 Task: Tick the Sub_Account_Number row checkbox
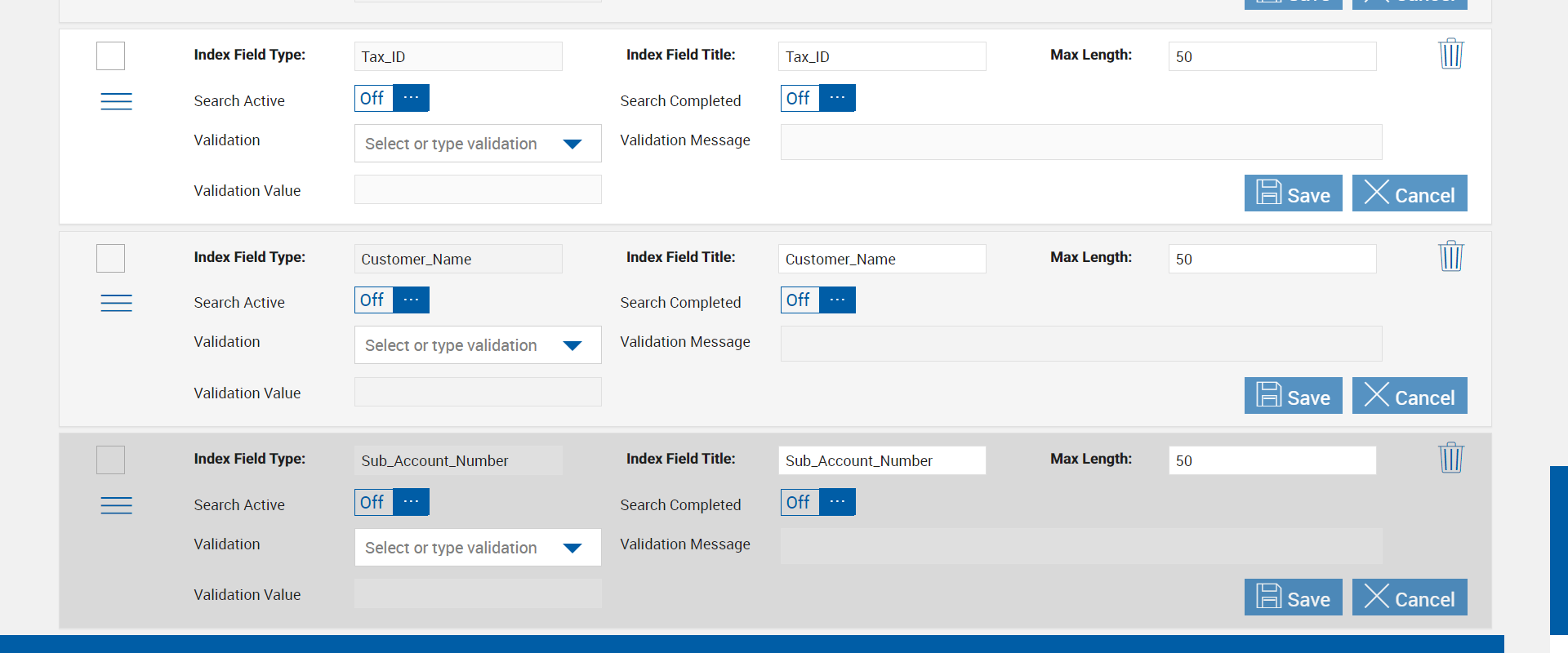click(x=110, y=460)
